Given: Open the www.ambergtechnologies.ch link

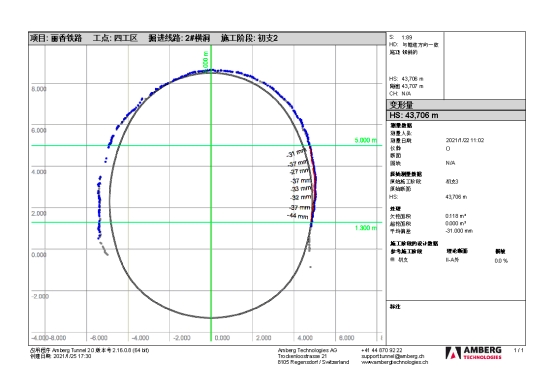Looking at the screenshot, I should tap(395, 362).
